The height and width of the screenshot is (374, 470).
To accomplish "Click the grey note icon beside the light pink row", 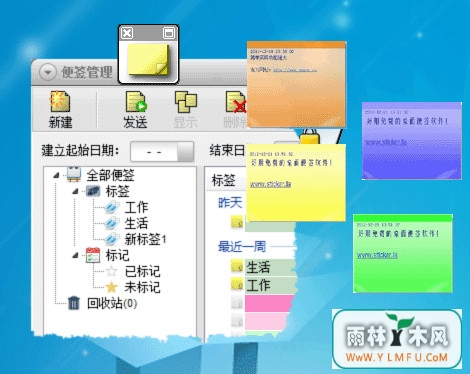I will click(237, 321).
